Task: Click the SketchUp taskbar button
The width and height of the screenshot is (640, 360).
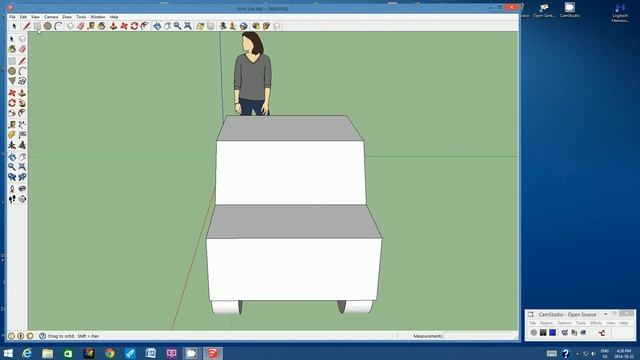Action: click(212, 353)
